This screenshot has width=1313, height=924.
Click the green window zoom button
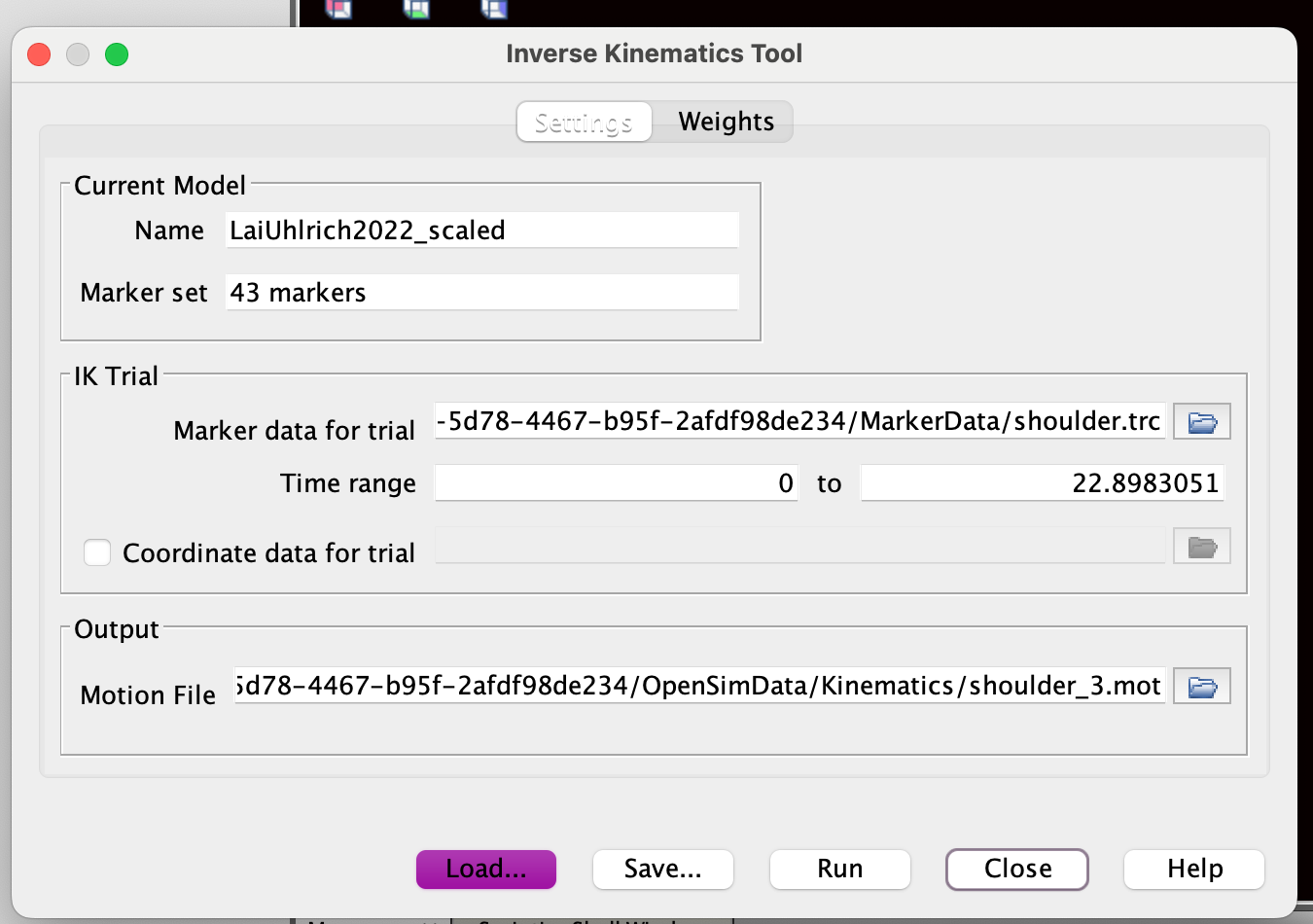point(117,54)
